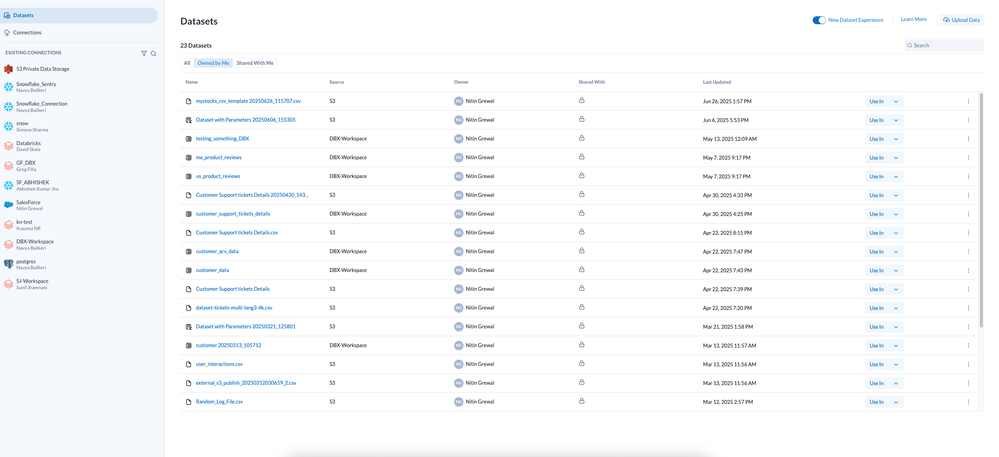Viewport: 999px width, 457px height.
Task: Expand Use In dropdown for testing_something_DBX
Action: point(896,139)
